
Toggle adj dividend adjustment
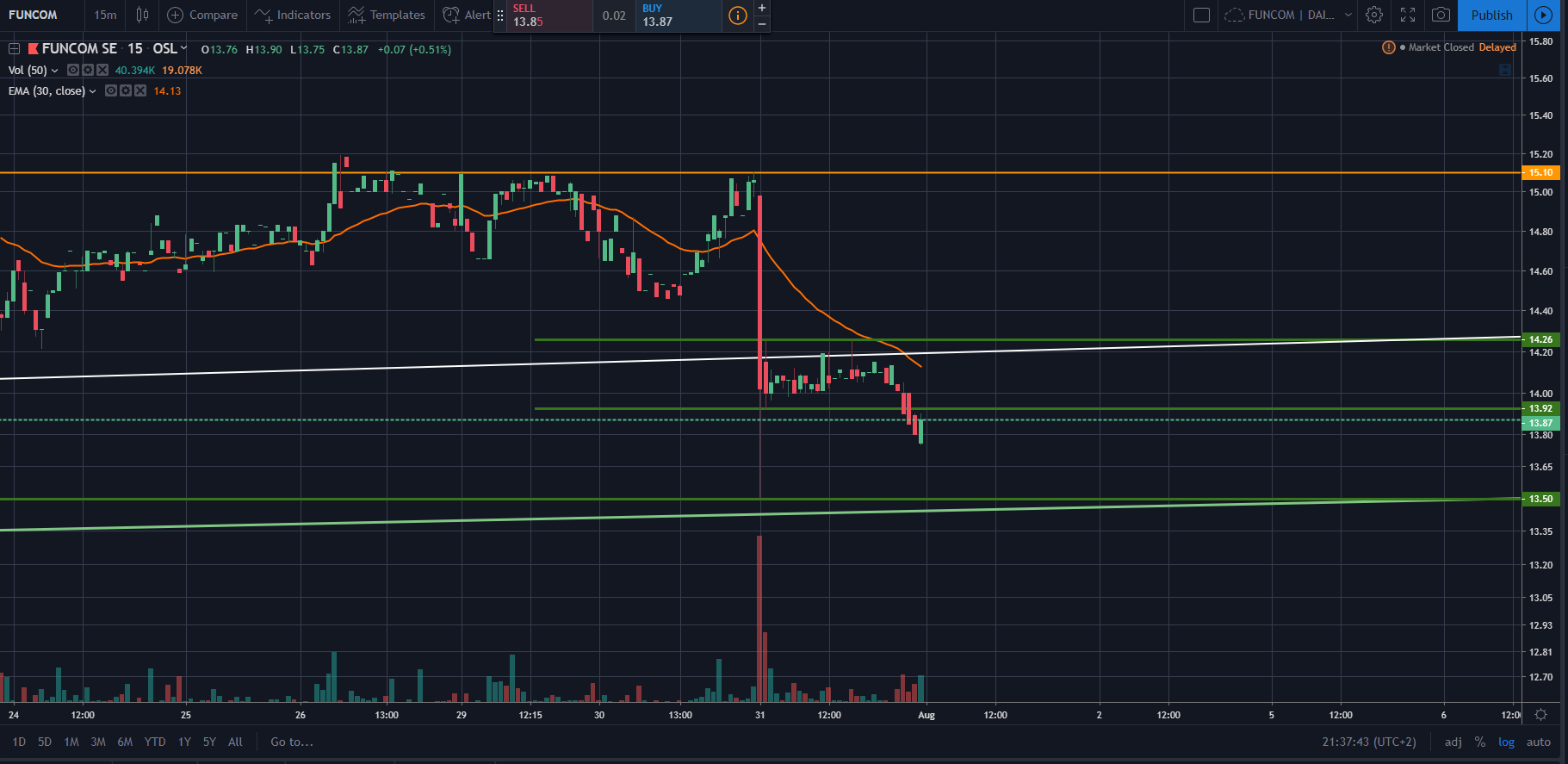(1453, 742)
